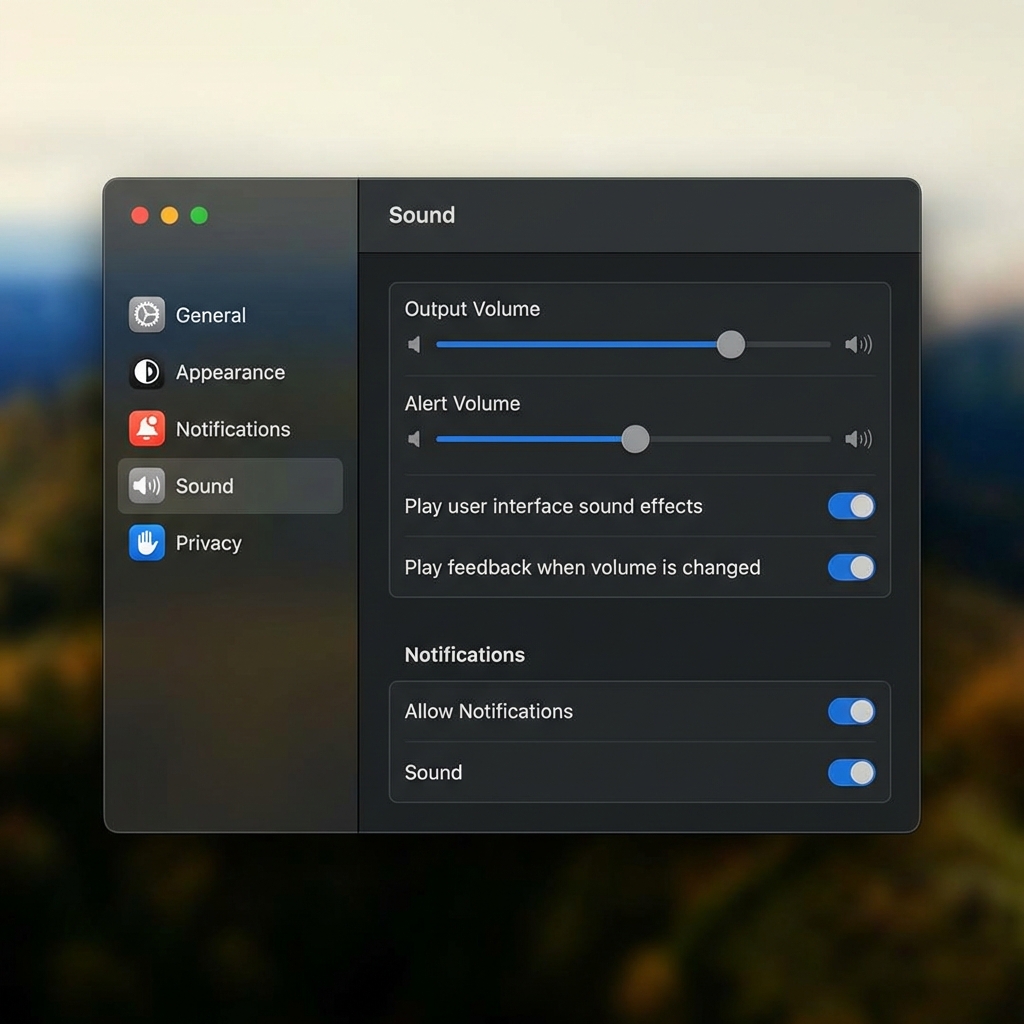Screen dimensions: 1024x1024
Task: Open Privacy using the hand icon
Action: pyautogui.click(x=147, y=543)
